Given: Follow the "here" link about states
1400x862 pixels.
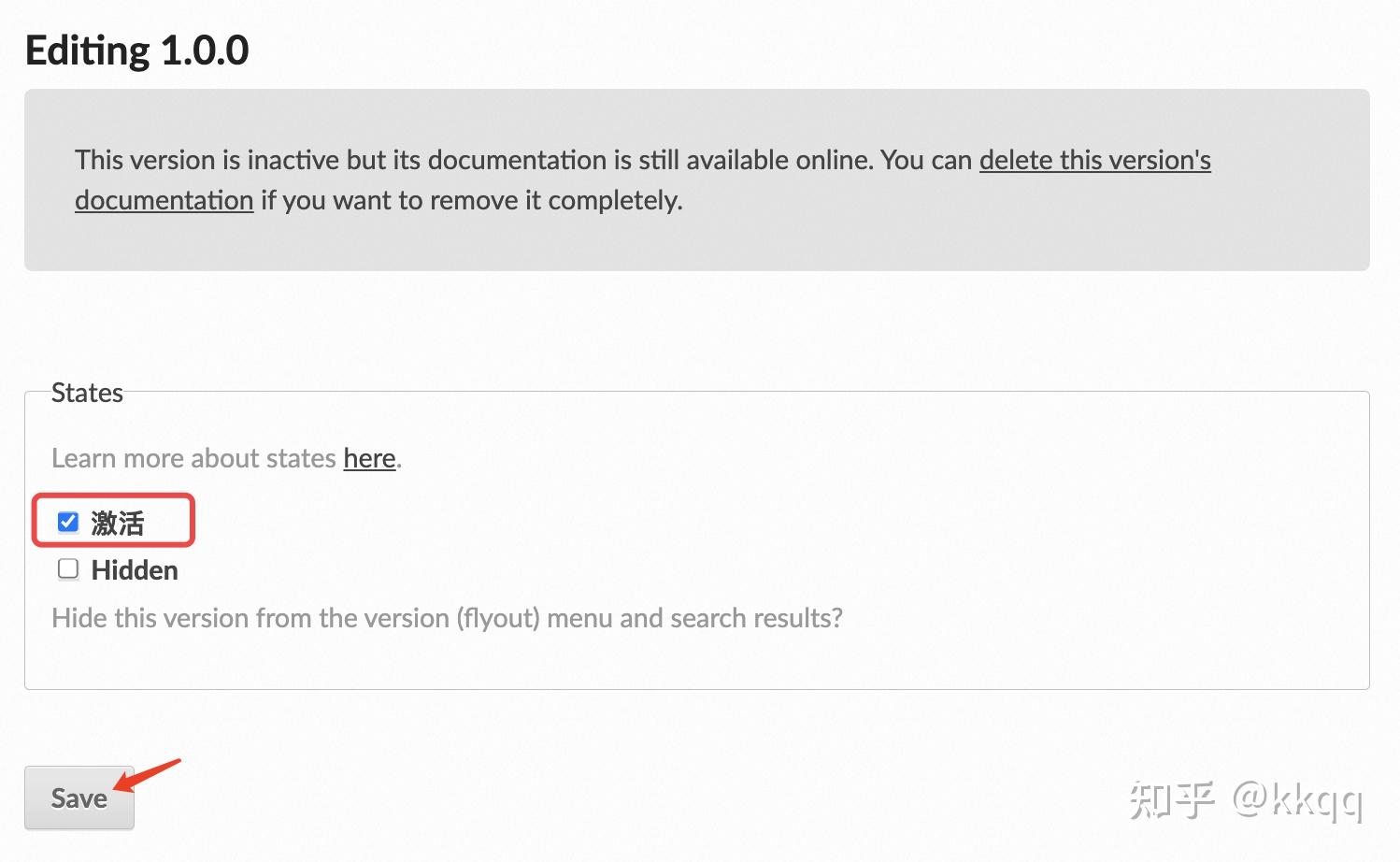Looking at the screenshot, I should point(369,458).
